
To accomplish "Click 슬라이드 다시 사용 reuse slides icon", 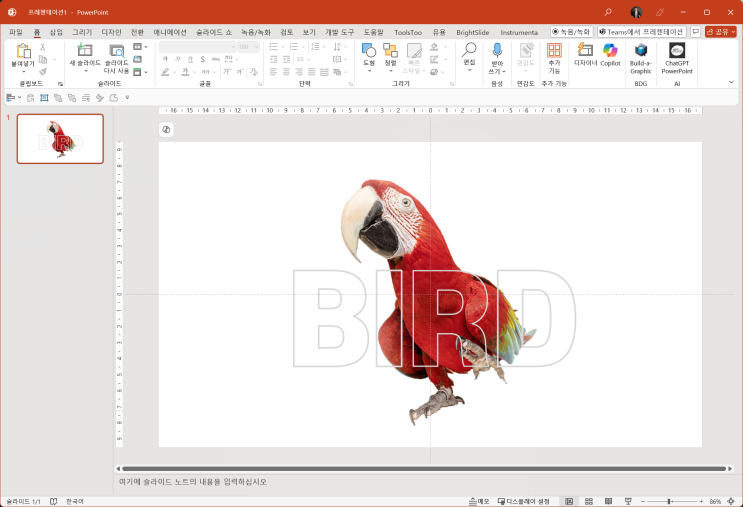I will [x=117, y=51].
